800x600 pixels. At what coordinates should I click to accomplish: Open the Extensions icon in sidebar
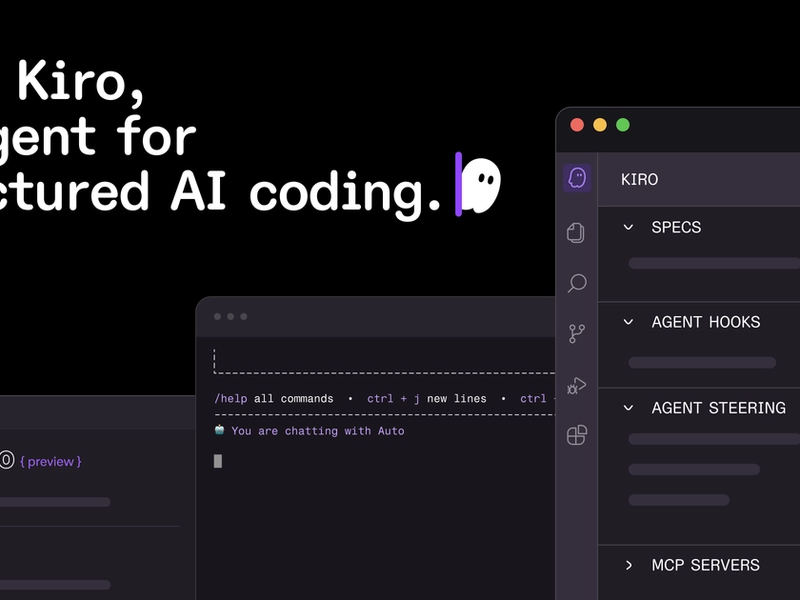point(577,435)
